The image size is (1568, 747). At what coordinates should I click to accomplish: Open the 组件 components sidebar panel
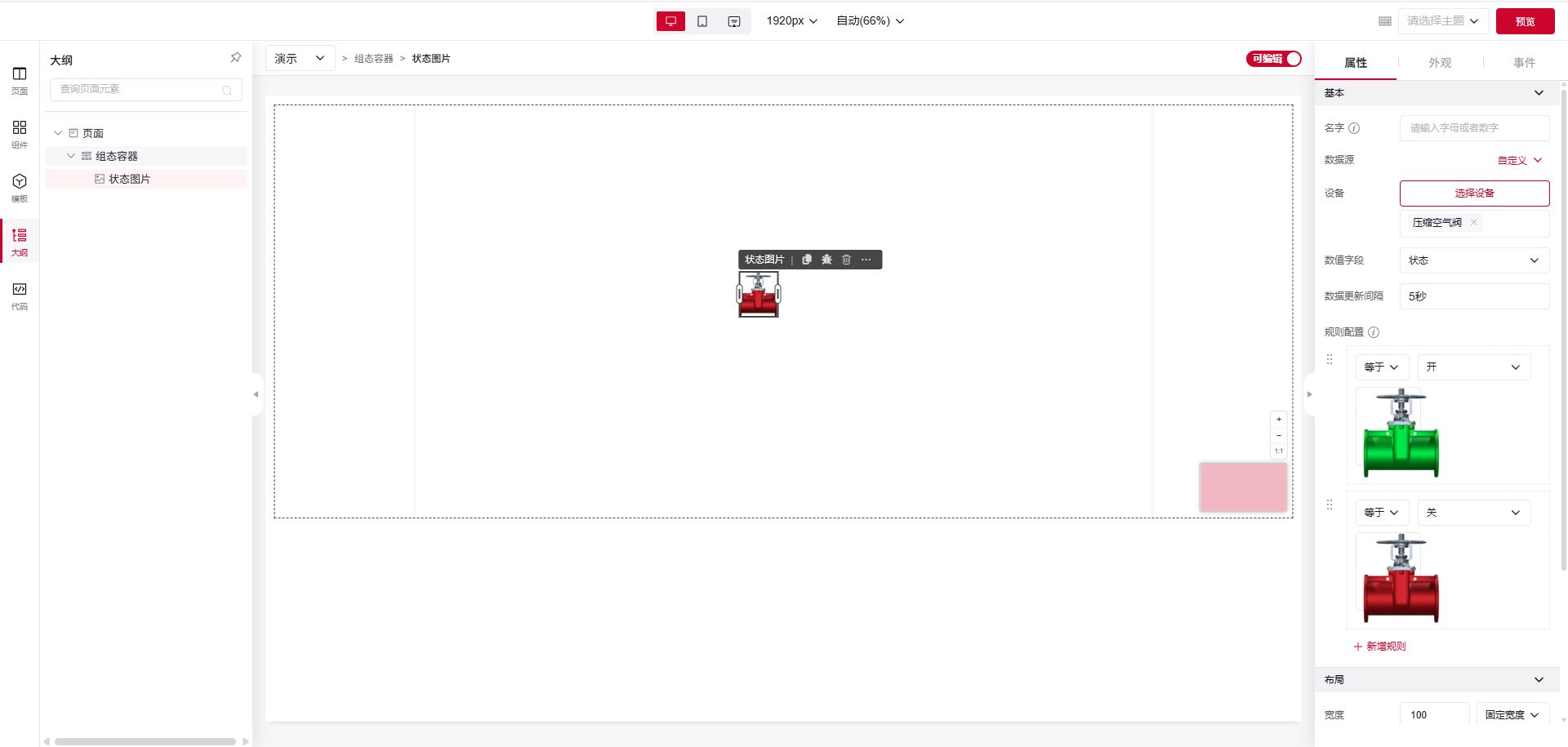[20, 133]
